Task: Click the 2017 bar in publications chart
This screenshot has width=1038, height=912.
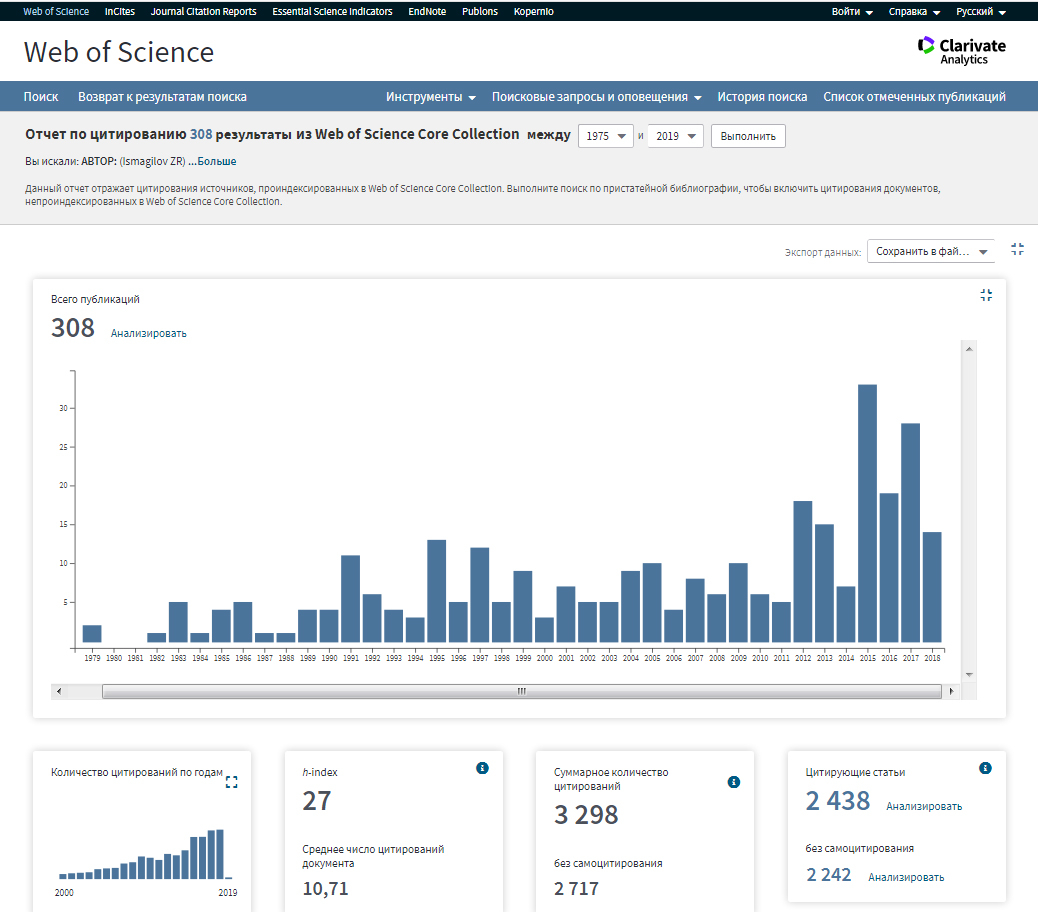Action: [x=910, y=533]
